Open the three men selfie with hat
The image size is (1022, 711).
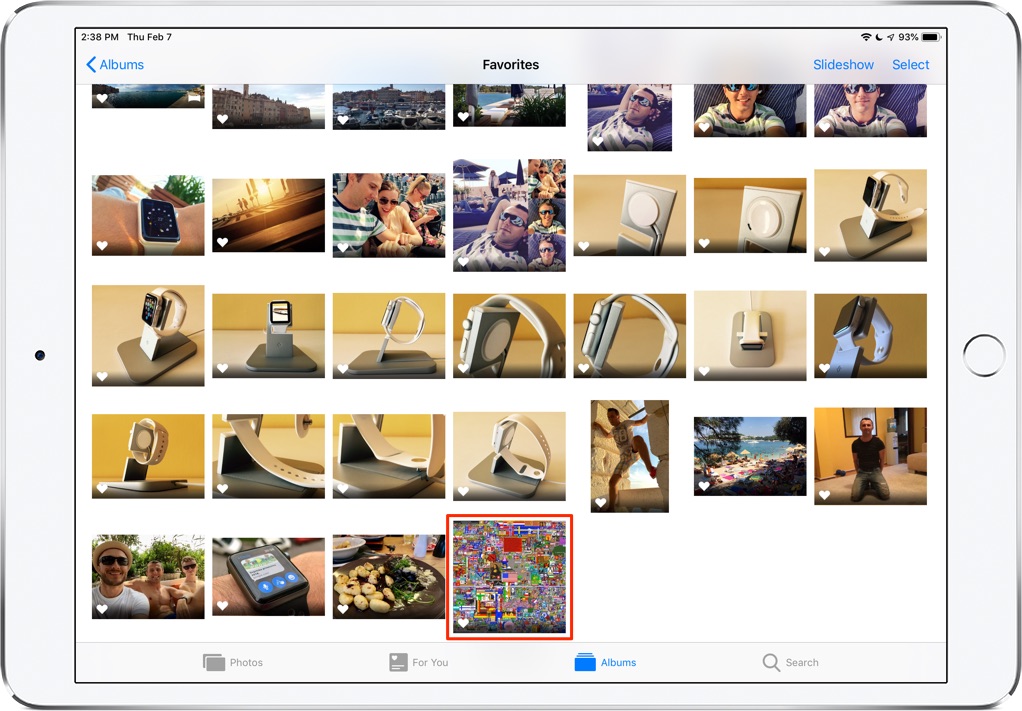coord(148,576)
